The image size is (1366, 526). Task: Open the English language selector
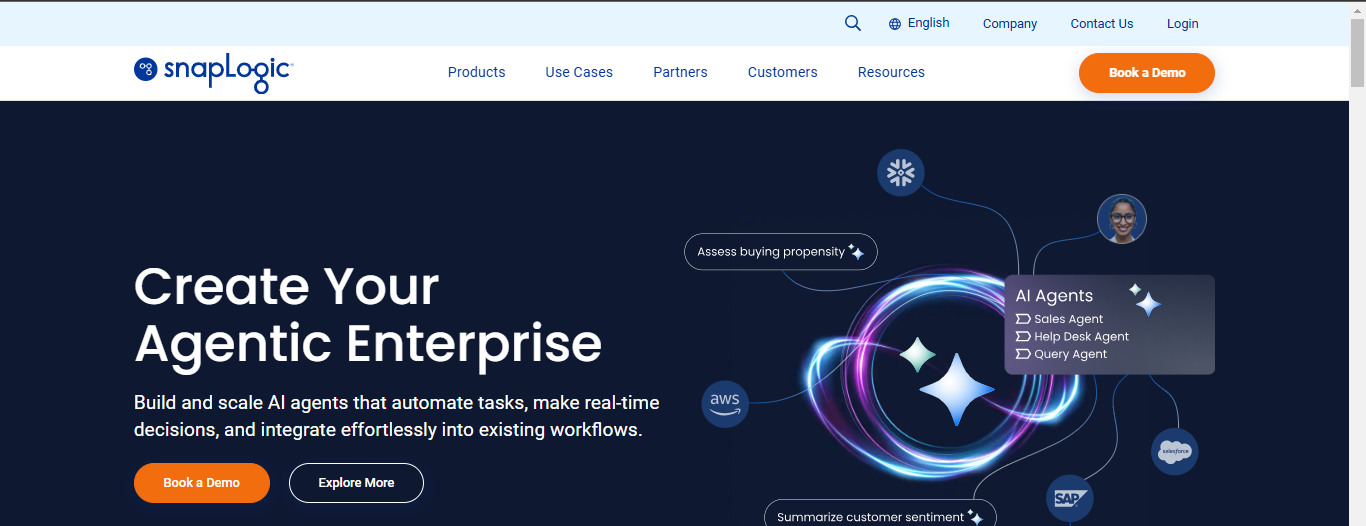point(928,23)
